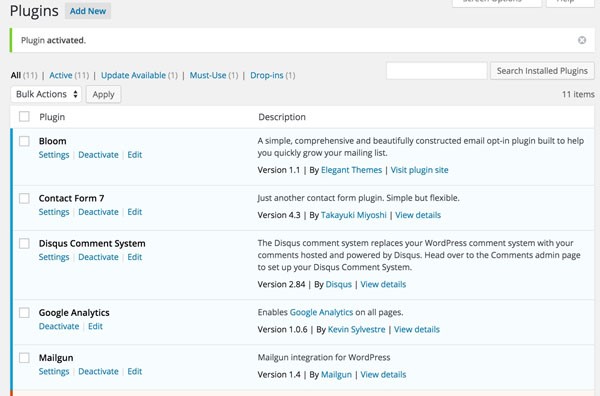Viewport: 600px width, 396px height.
Task: Open the Elegant Themes author link
Action: click(x=351, y=170)
